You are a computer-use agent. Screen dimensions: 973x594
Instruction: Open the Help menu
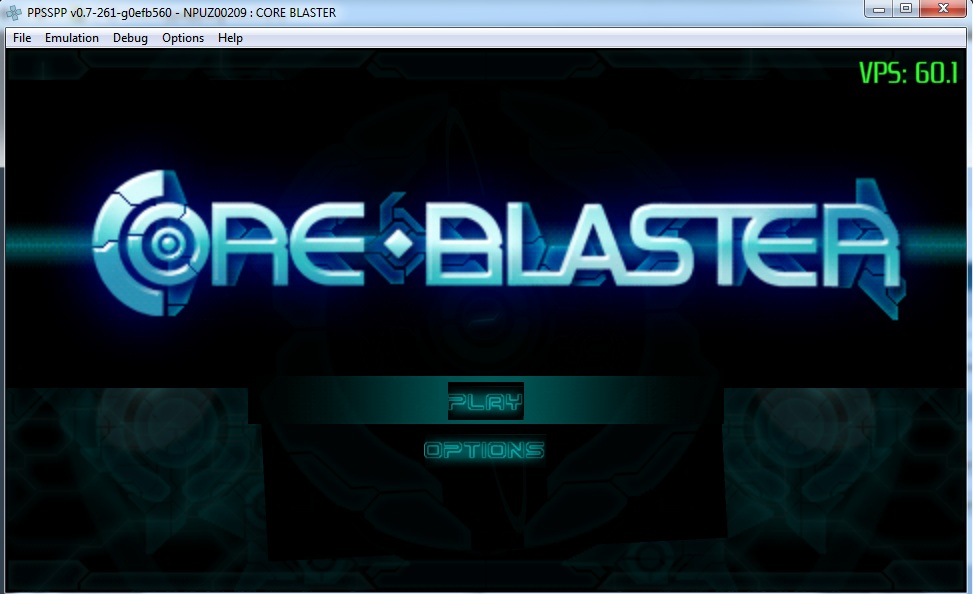(231, 38)
